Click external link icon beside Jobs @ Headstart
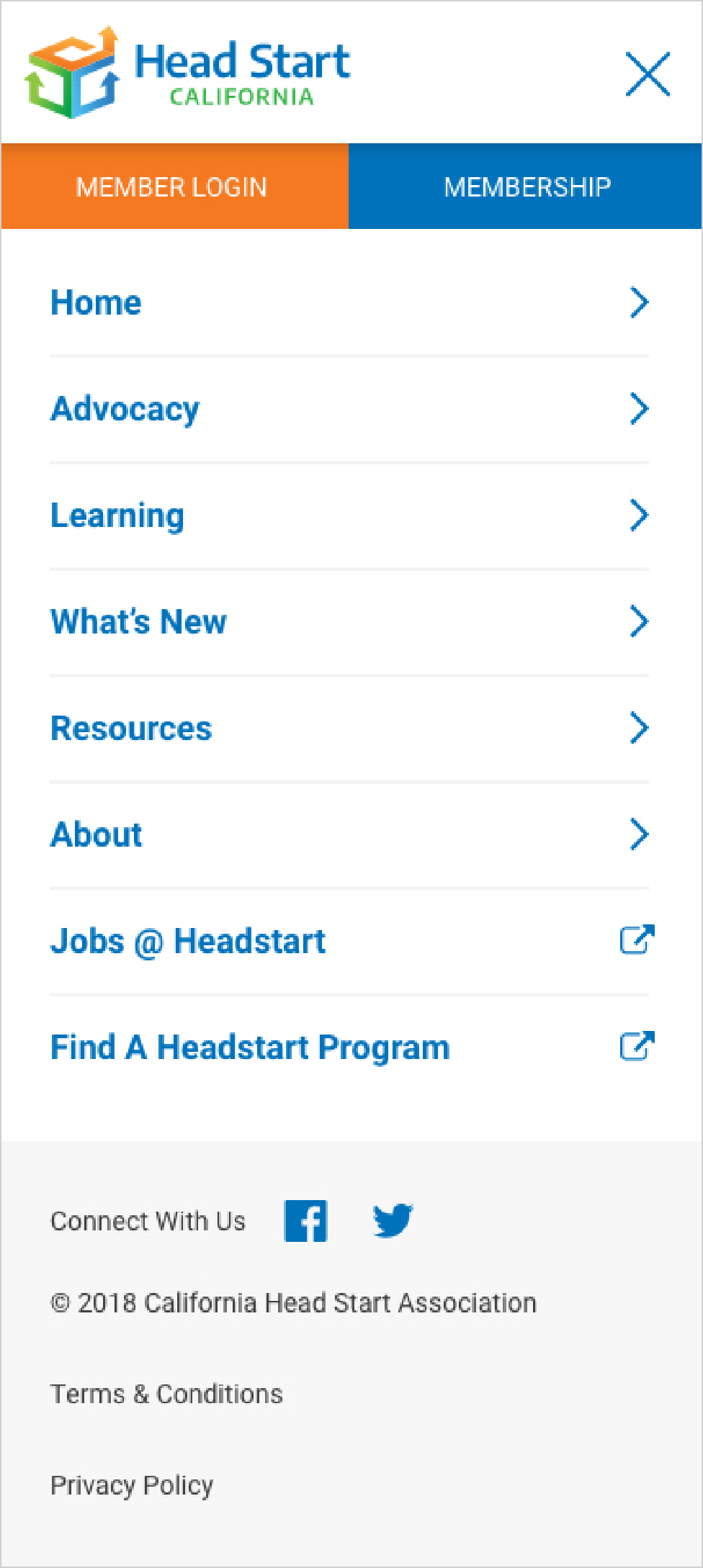Image resolution: width=703 pixels, height=1568 pixels. pyautogui.click(x=637, y=940)
